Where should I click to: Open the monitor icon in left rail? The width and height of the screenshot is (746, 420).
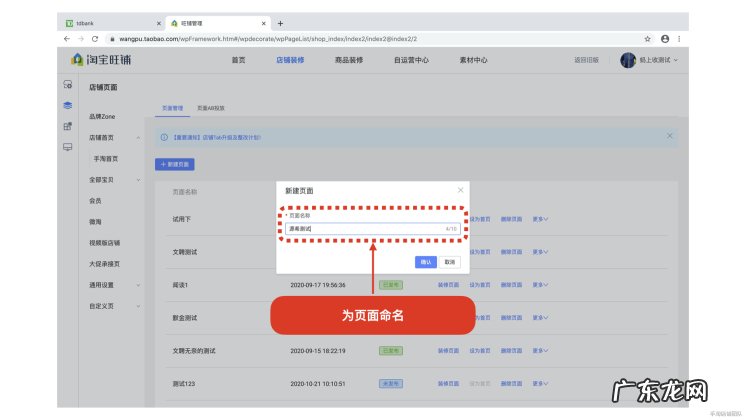[x=68, y=147]
